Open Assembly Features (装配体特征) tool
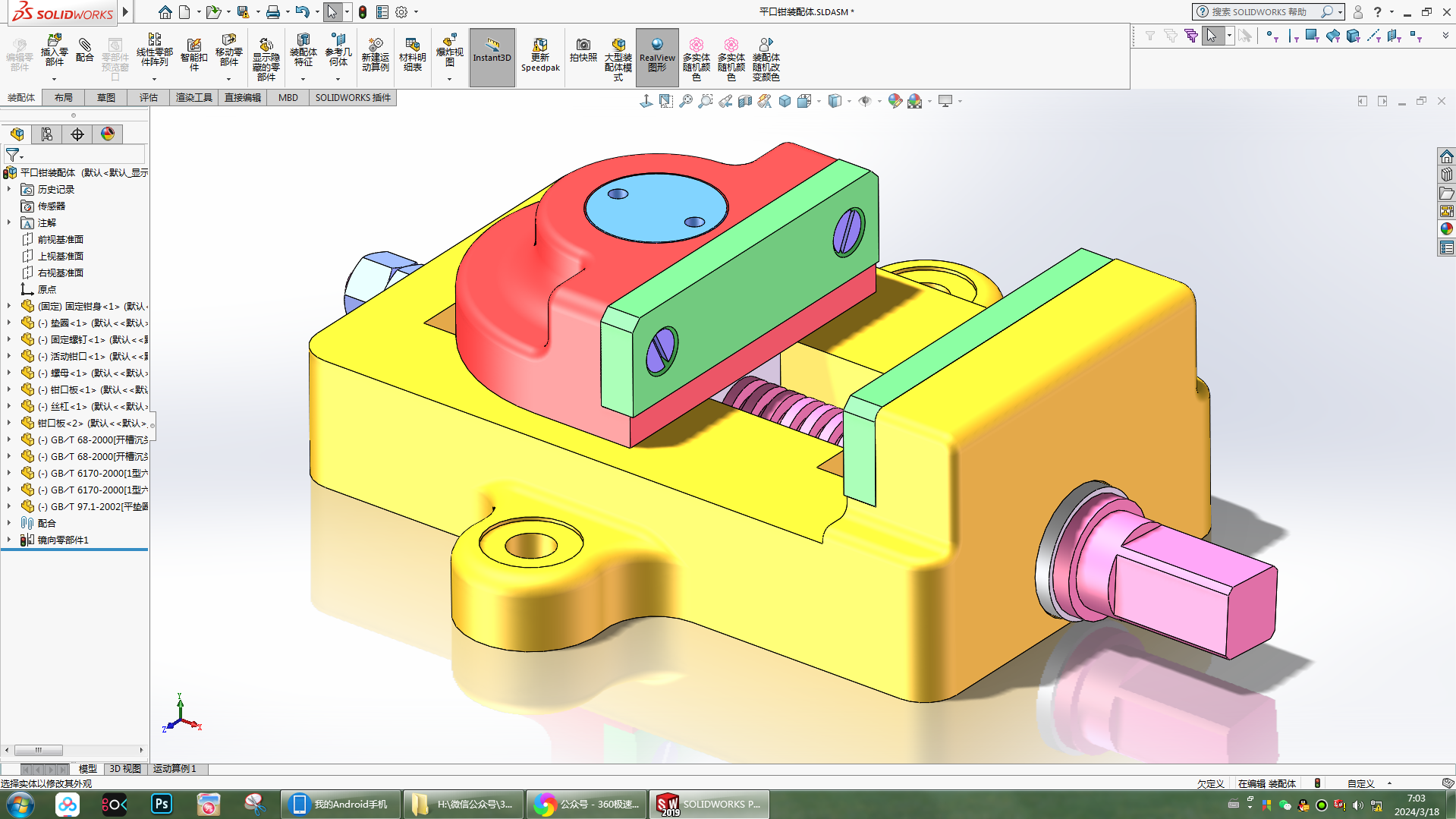 pos(303,51)
